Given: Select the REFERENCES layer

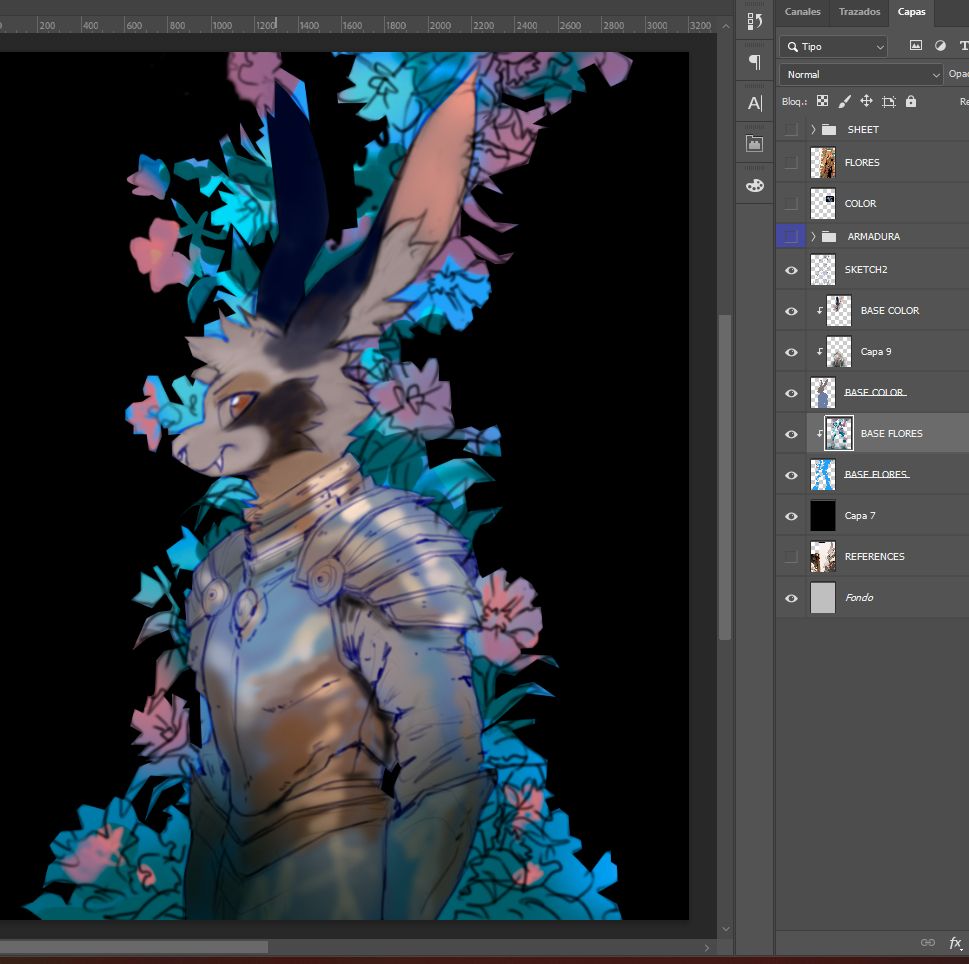Looking at the screenshot, I should 874,557.
